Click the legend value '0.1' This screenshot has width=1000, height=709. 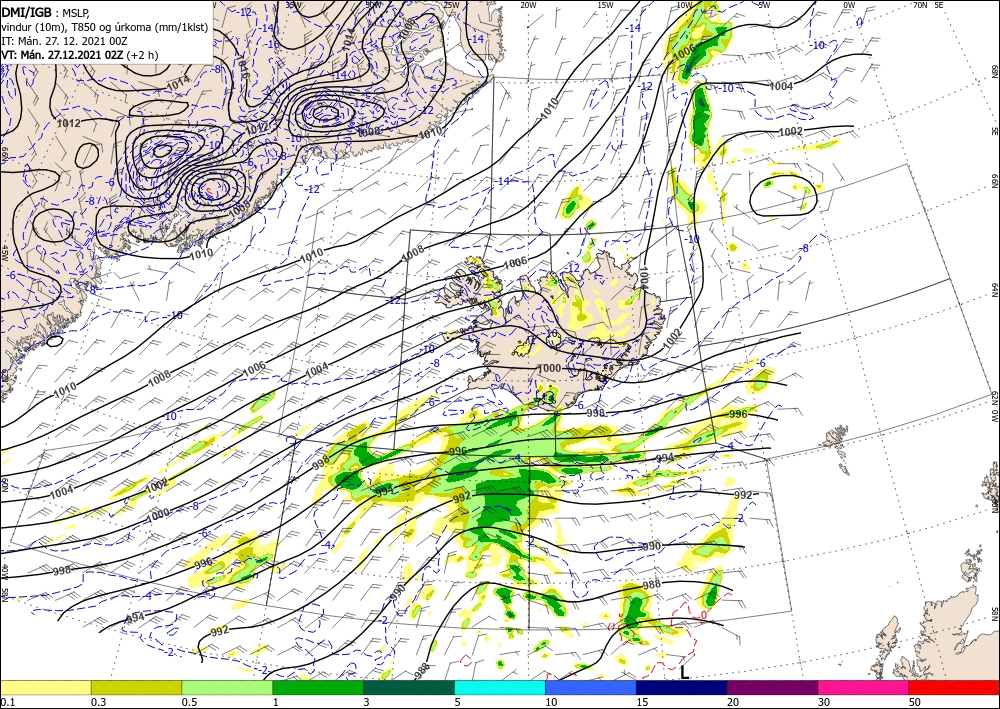pos(6,702)
